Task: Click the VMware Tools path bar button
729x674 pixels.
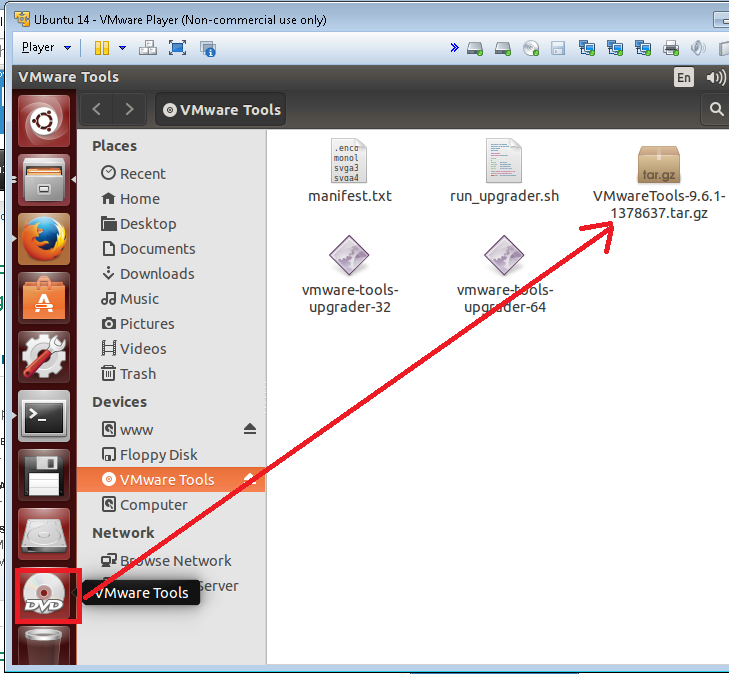Action: 221,110
